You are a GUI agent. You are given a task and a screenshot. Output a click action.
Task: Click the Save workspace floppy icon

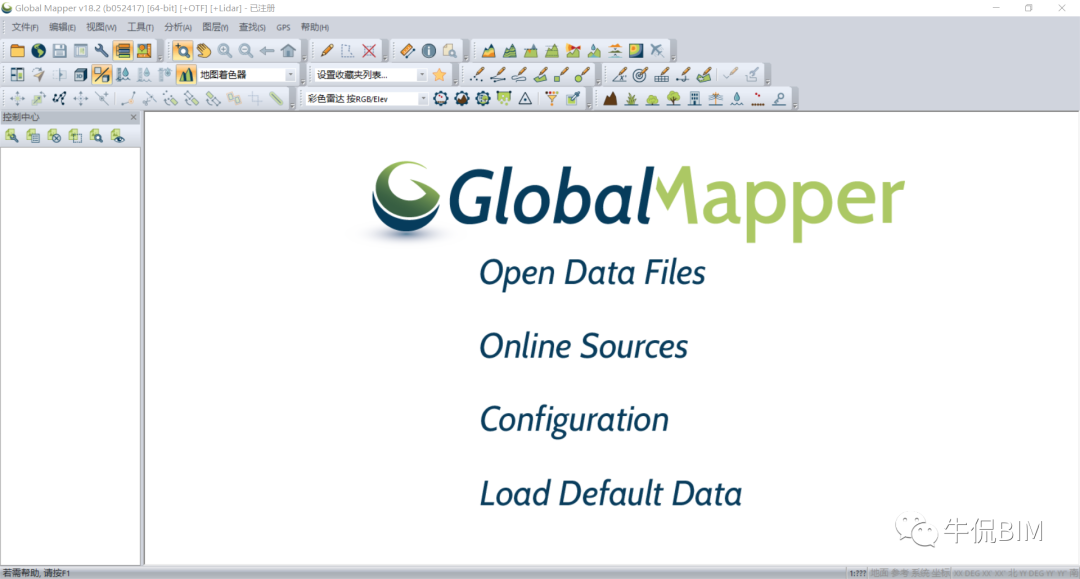coord(60,51)
